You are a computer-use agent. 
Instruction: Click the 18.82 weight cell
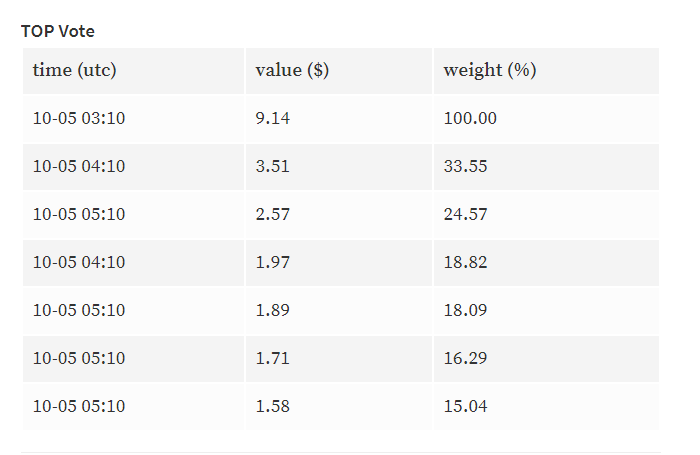pos(546,263)
